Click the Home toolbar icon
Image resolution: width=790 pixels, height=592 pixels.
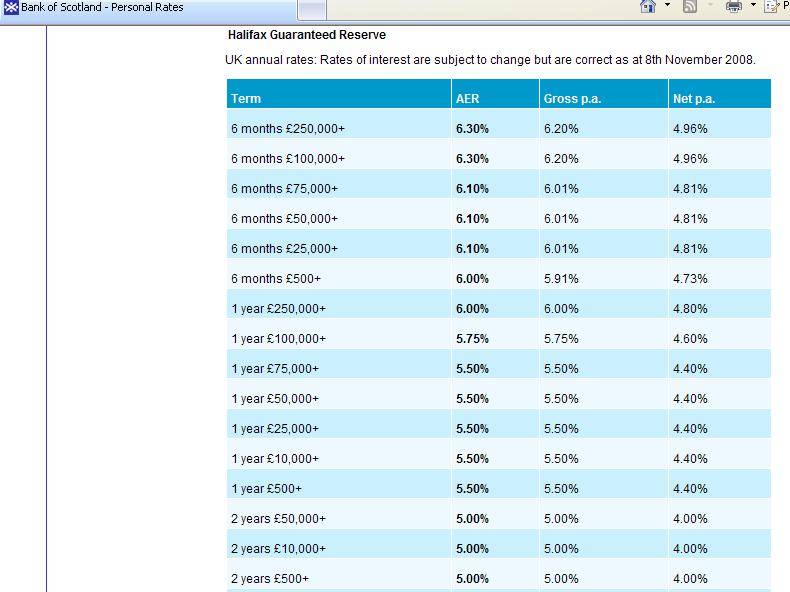click(648, 6)
